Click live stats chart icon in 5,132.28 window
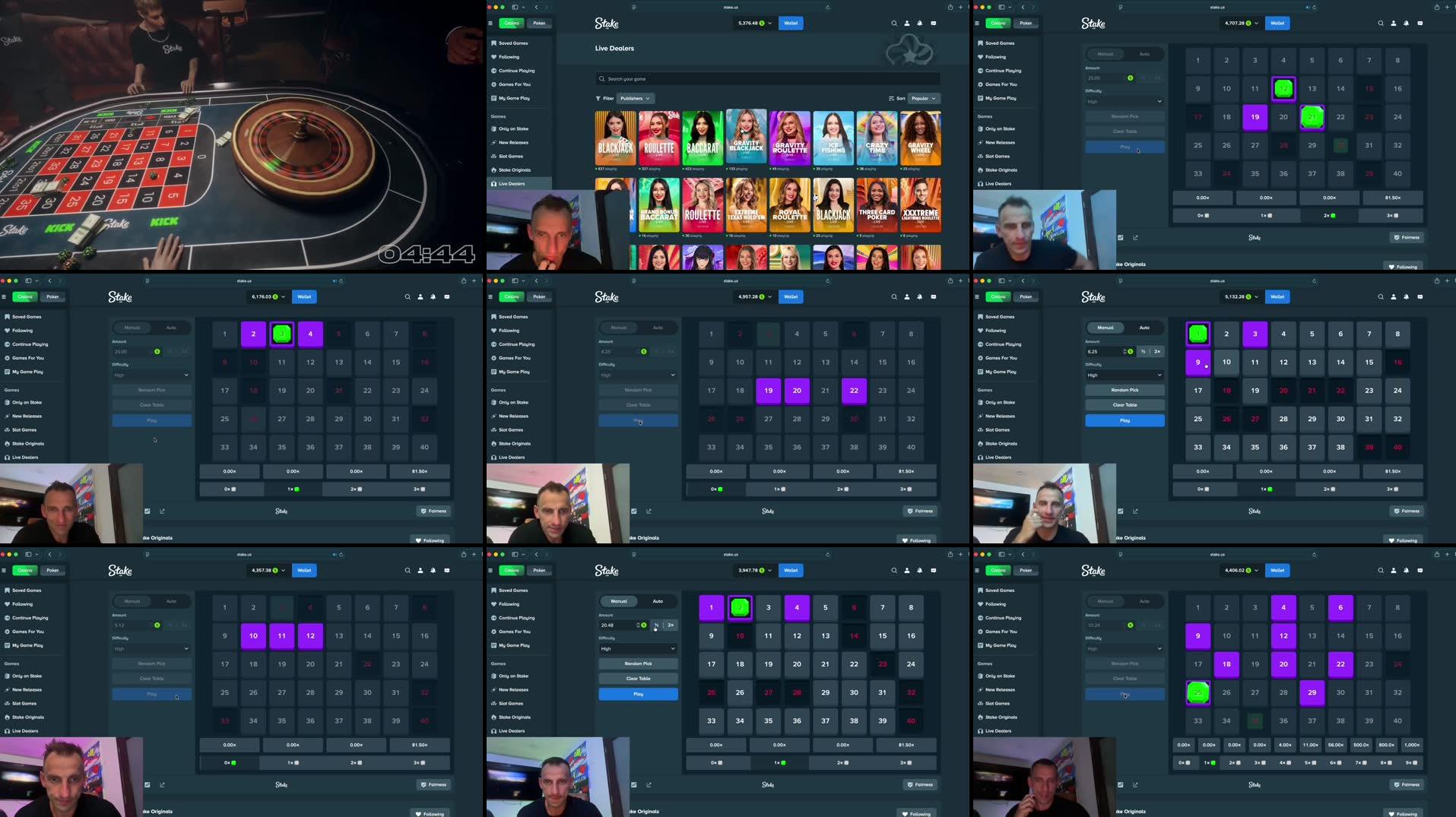 click(1121, 511)
